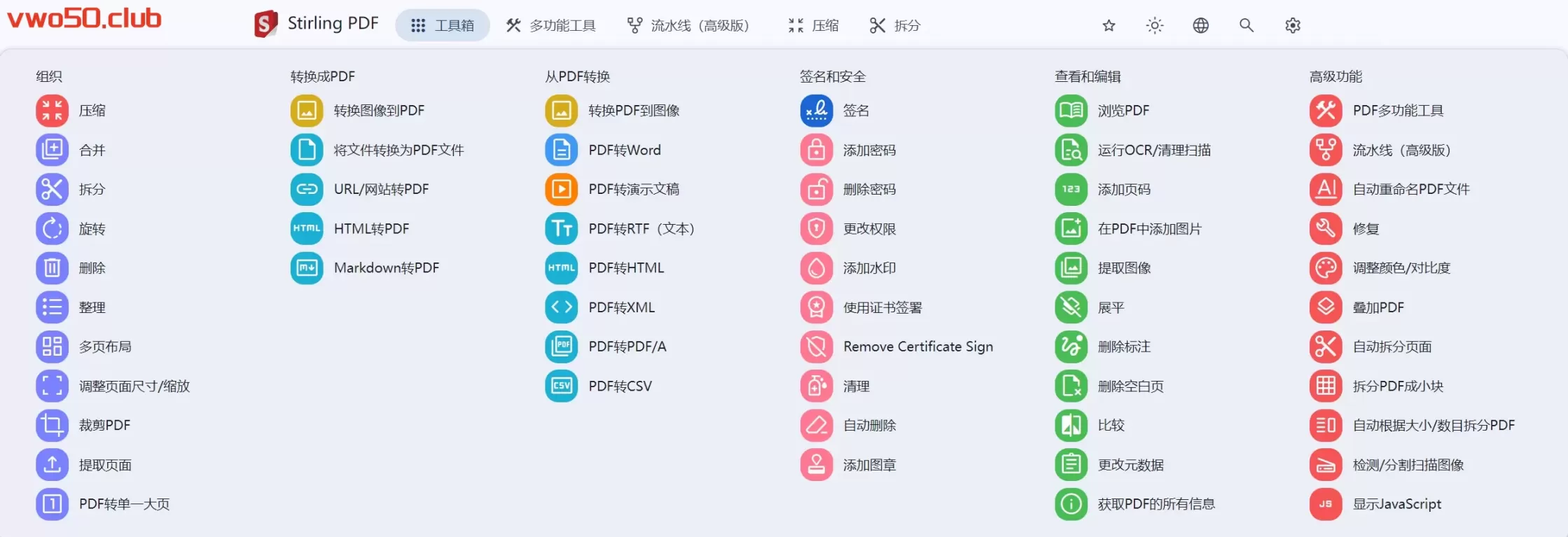Click the 添加水印 water drop icon
This screenshot has height=537, width=1568.
click(817, 268)
